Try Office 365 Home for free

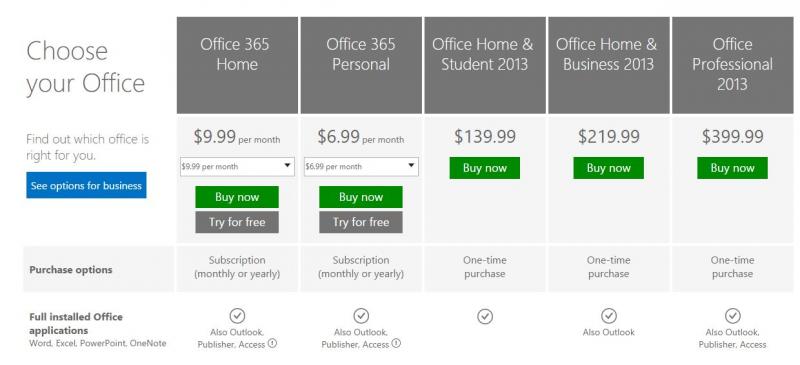237,222
